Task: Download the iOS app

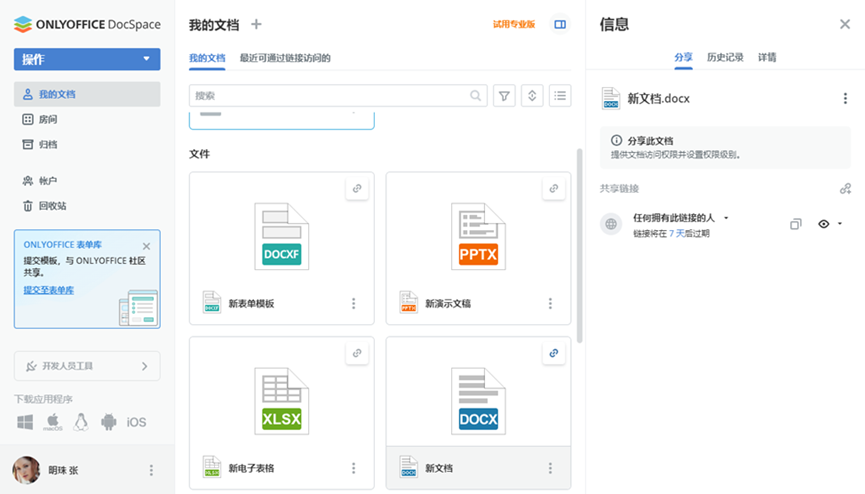Action: pyautogui.click(x=136, y=422)
